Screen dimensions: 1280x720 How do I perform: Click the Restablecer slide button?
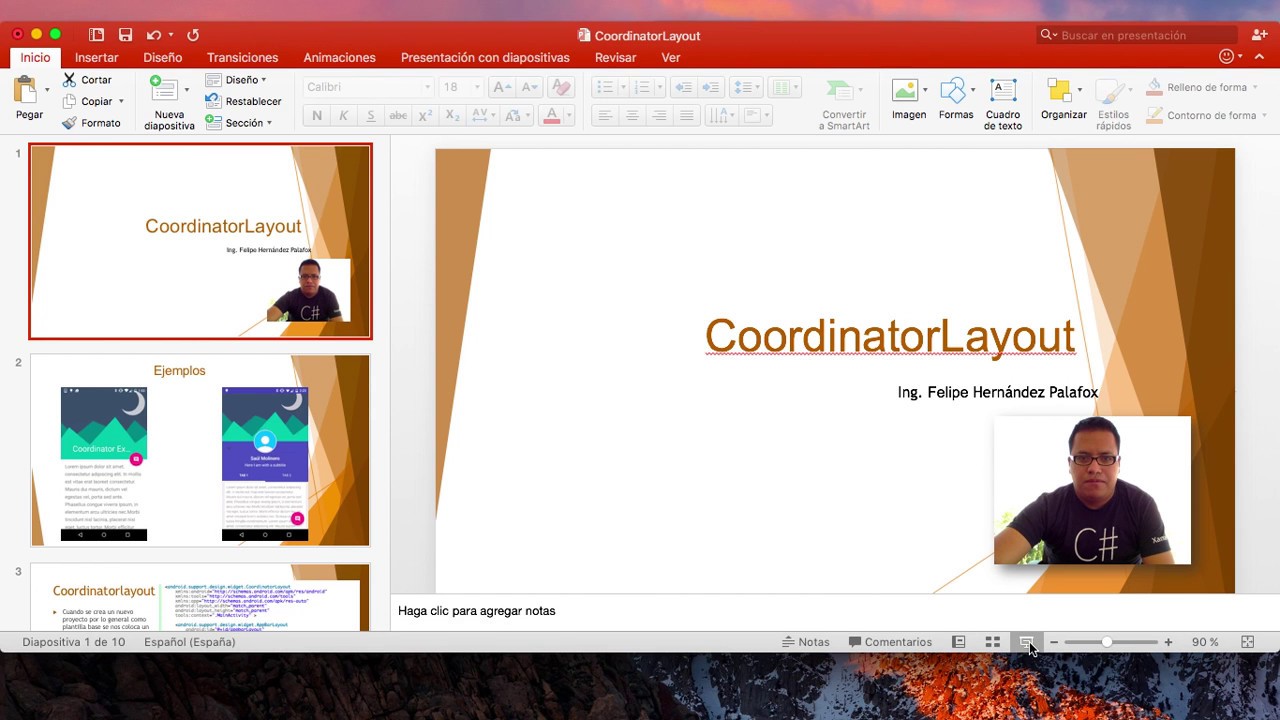coord(243,101)
